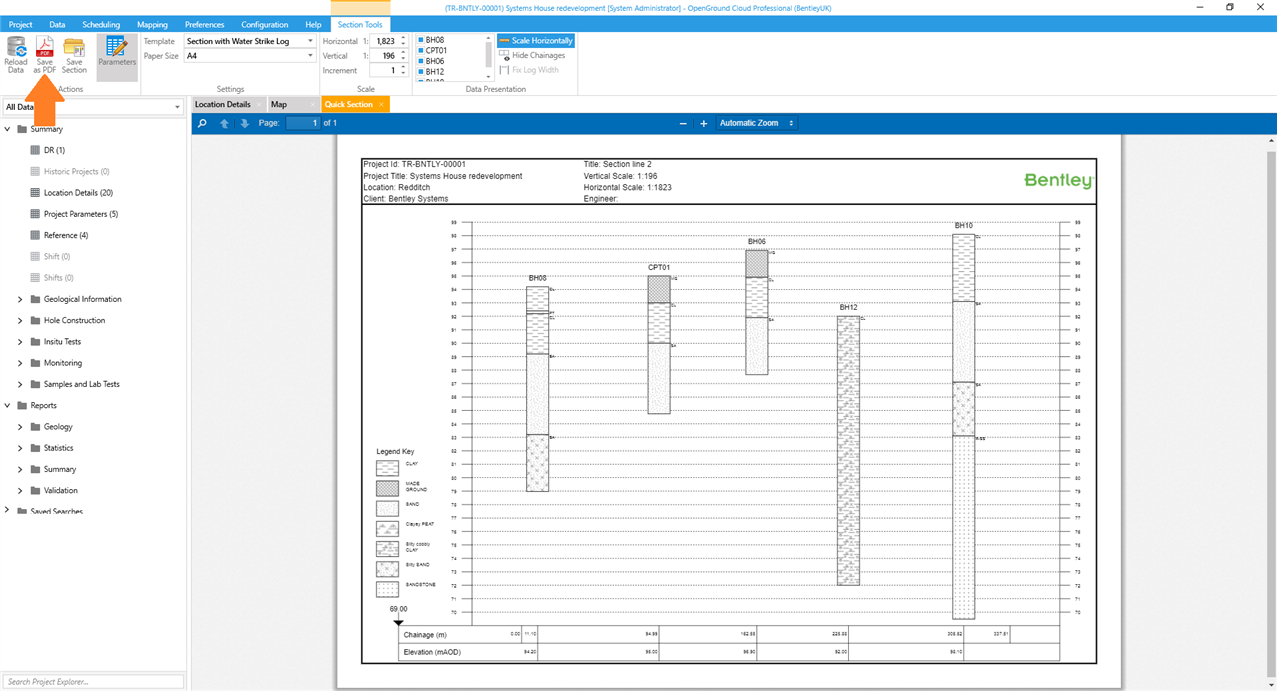This screenshot has height=691, width=1277.
Task: Open the Configuration ribbon tab
Action: (265, 24)
